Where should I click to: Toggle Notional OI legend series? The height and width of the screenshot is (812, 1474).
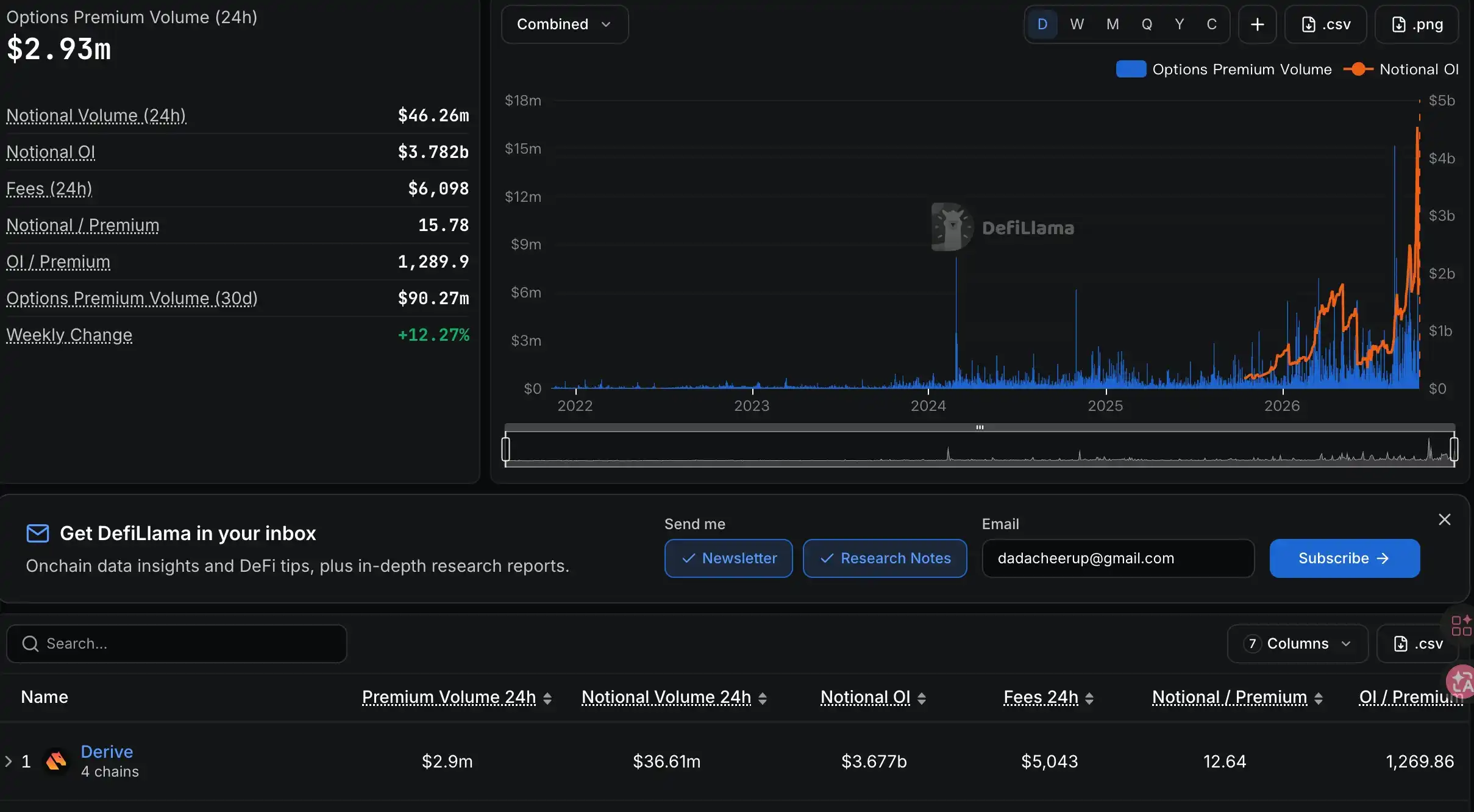[x=1401, y=69]
